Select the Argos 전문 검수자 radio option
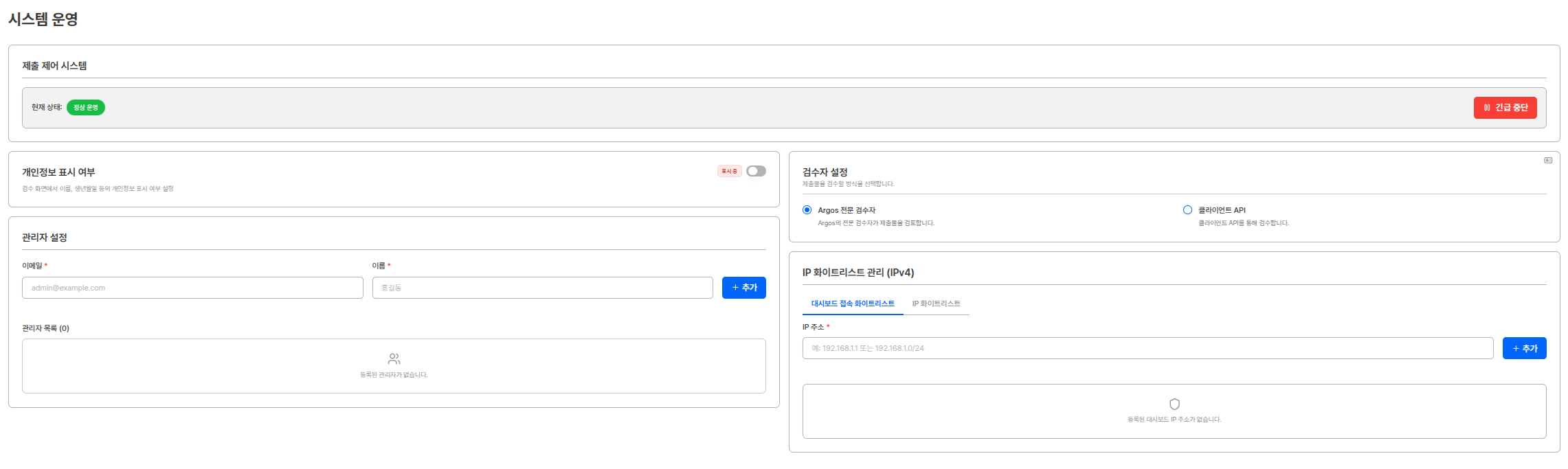Viewport: 1568px width, 469px height. click(x=807, y=210)
